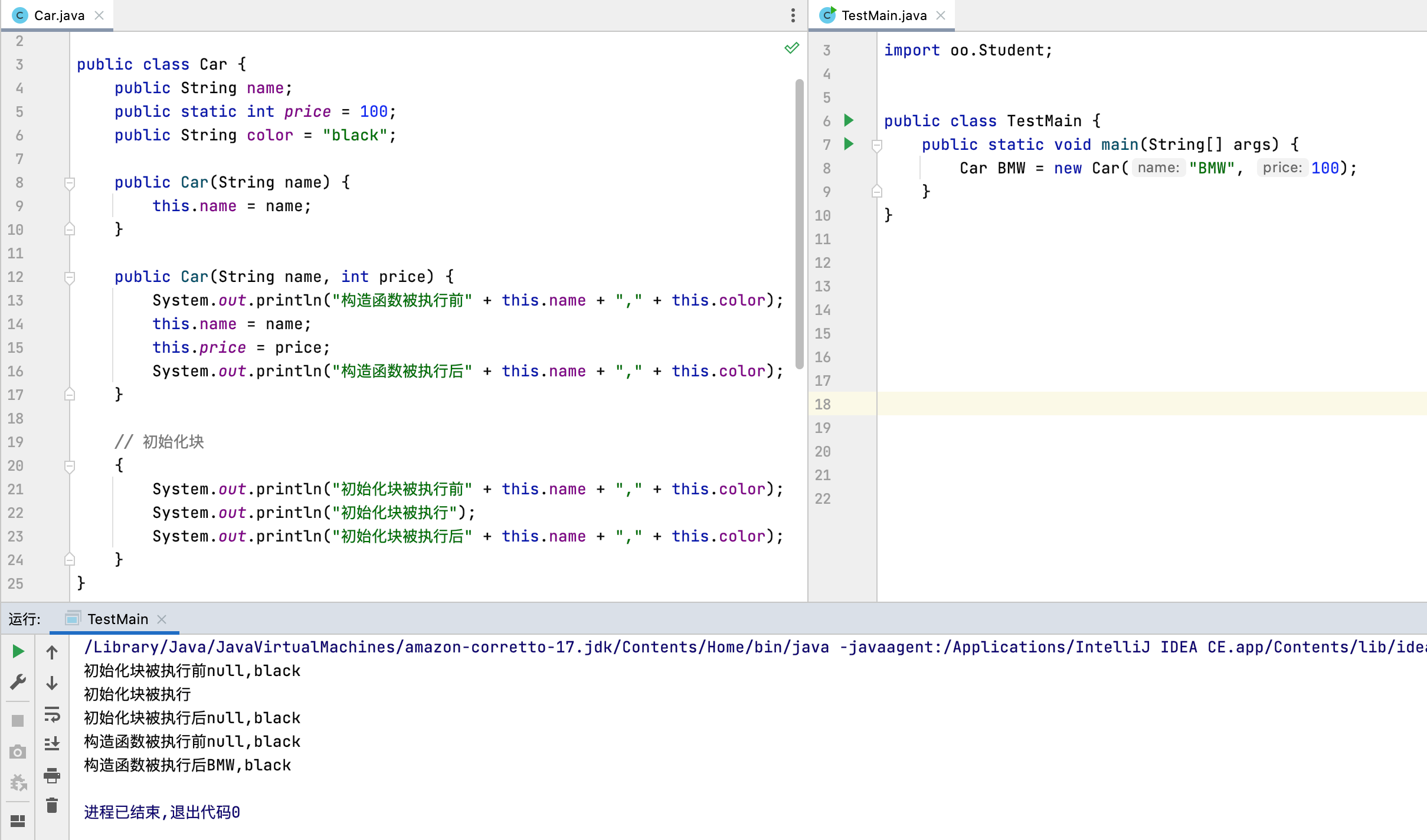
Task: Toggle soft-wrap in the console output
Action: point(52,714)
